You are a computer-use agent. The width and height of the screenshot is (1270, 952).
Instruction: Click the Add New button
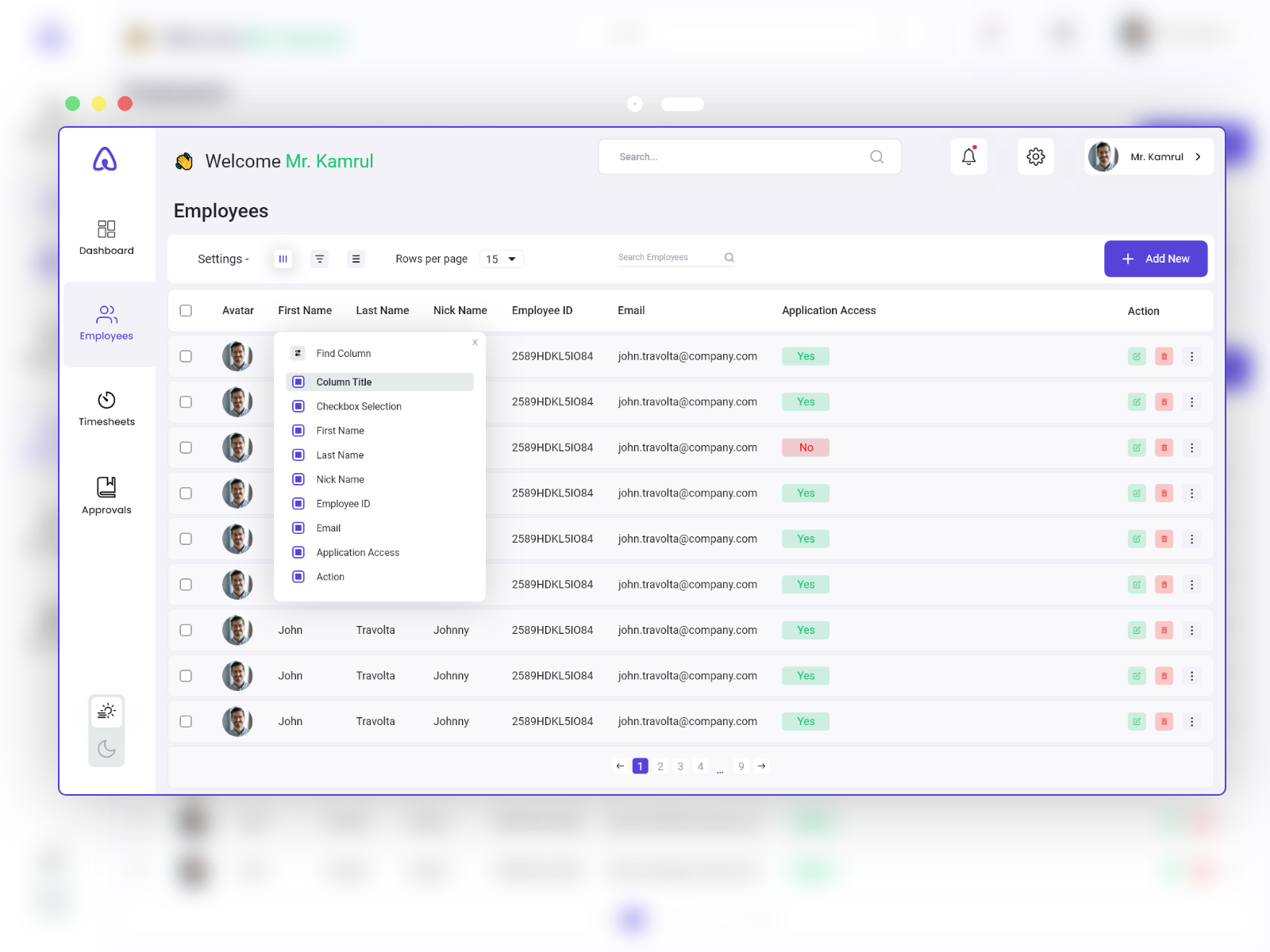point(1155,259)
